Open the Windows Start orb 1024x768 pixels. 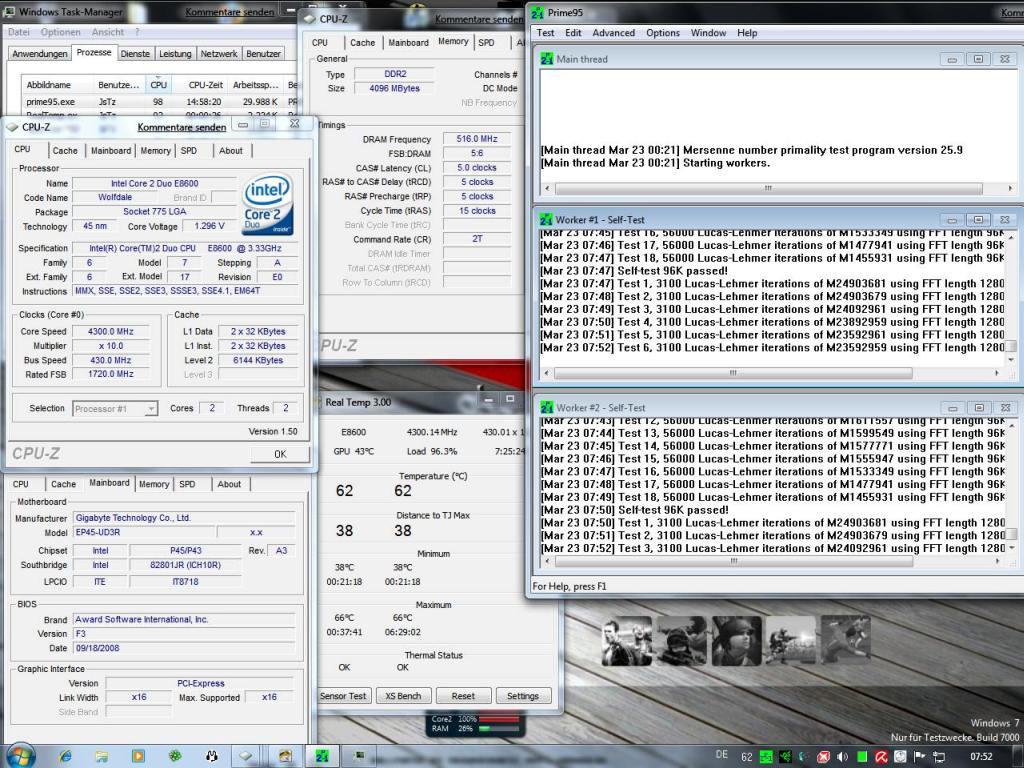pos(20,756)
